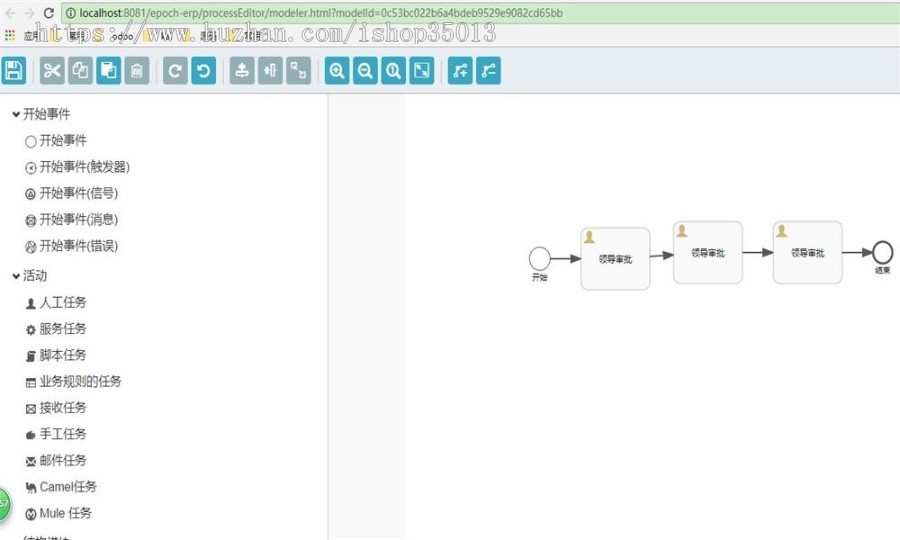Click the Copy toolbar icon
Image resolution: width=900 pixels, height=540 pixels.
click(80, 71)
